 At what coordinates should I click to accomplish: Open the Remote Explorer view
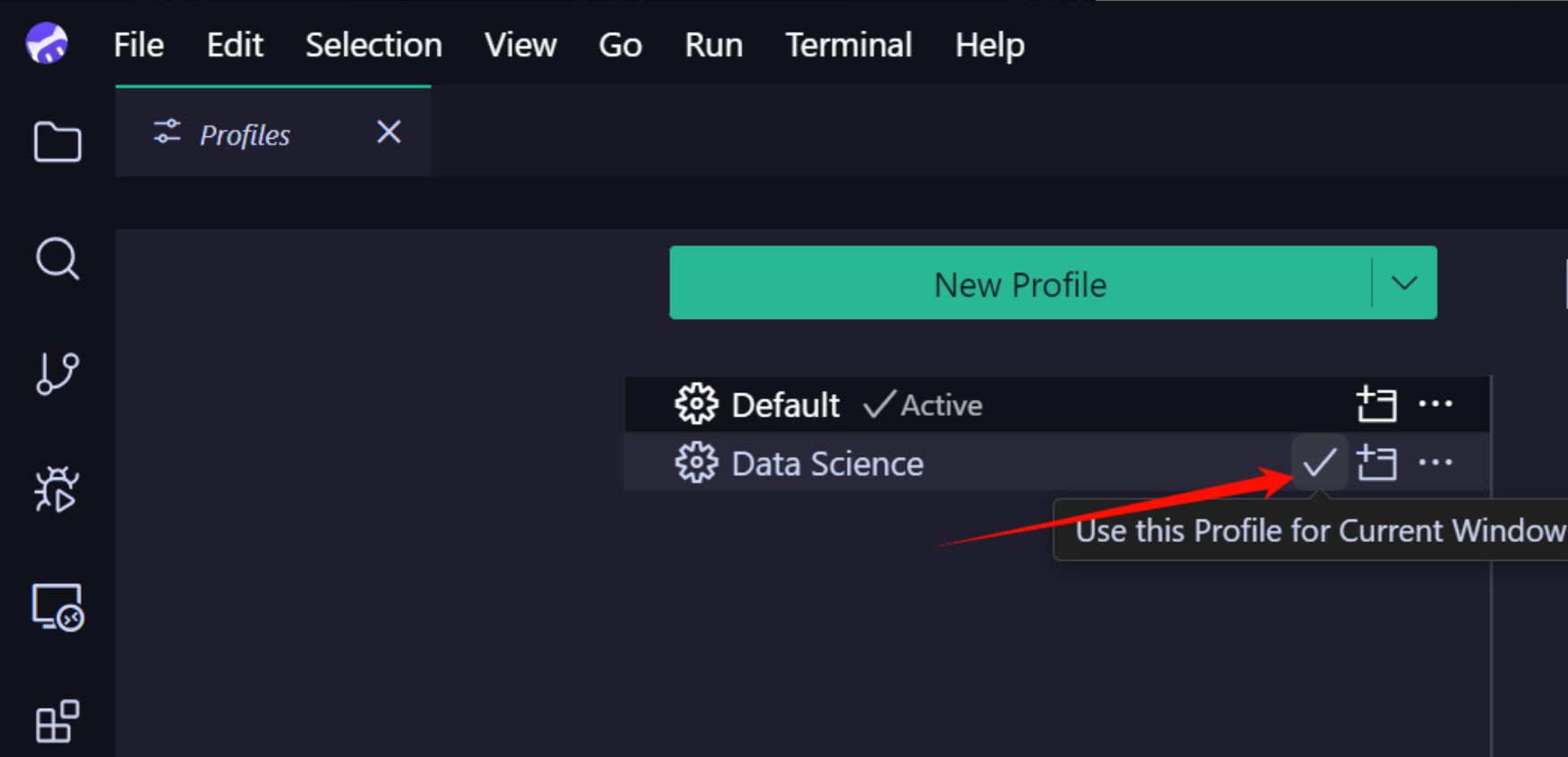click(57, 607)
